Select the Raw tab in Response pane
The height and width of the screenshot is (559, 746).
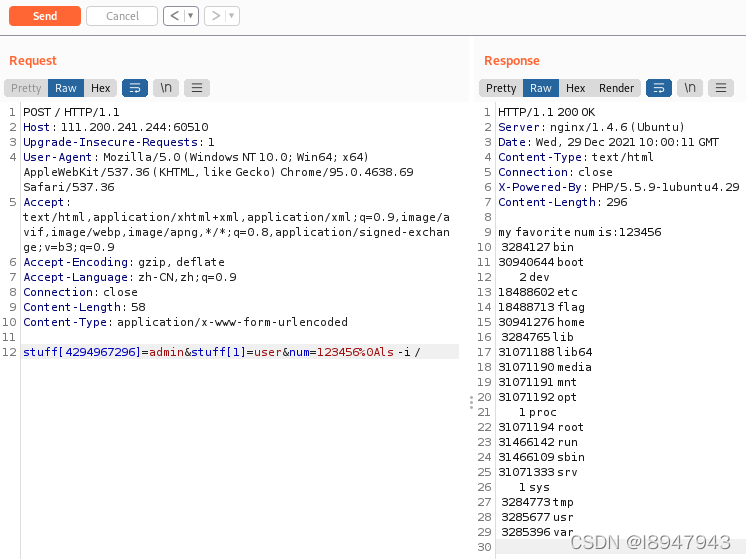[541, 88]
